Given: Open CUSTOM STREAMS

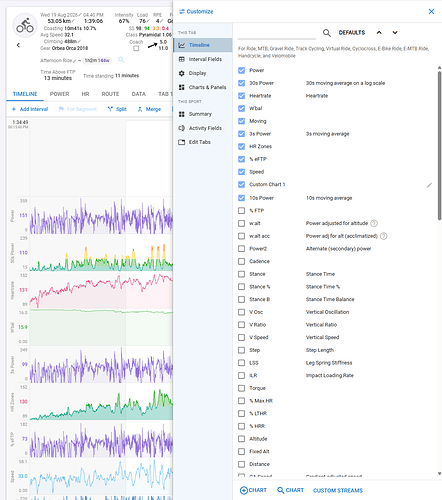Looking at the screenshot, I should tap(338, 490).
